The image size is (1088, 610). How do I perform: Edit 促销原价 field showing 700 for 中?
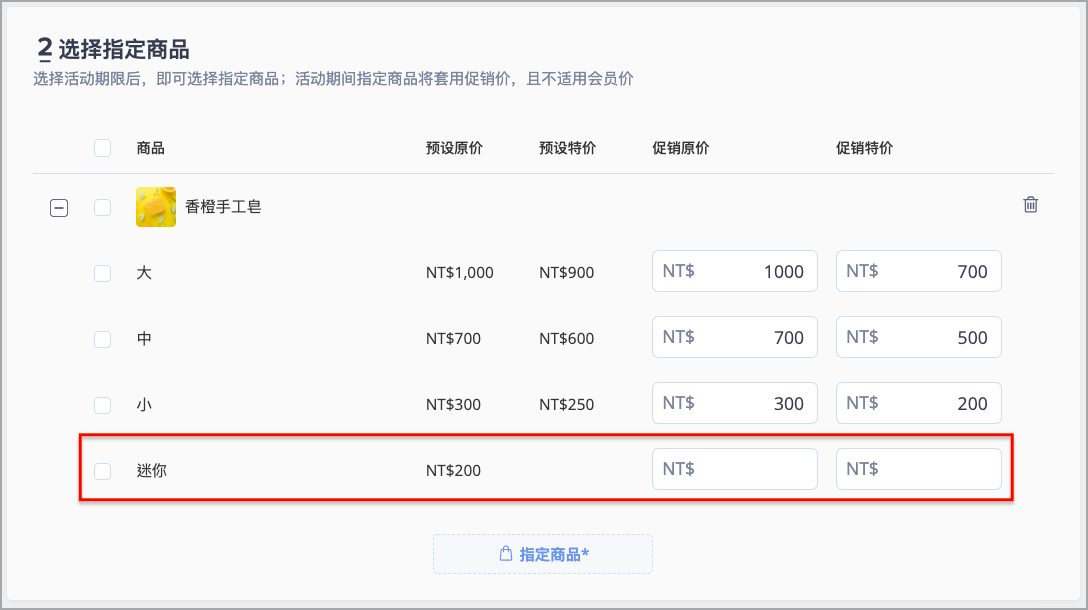coord(734,337)
